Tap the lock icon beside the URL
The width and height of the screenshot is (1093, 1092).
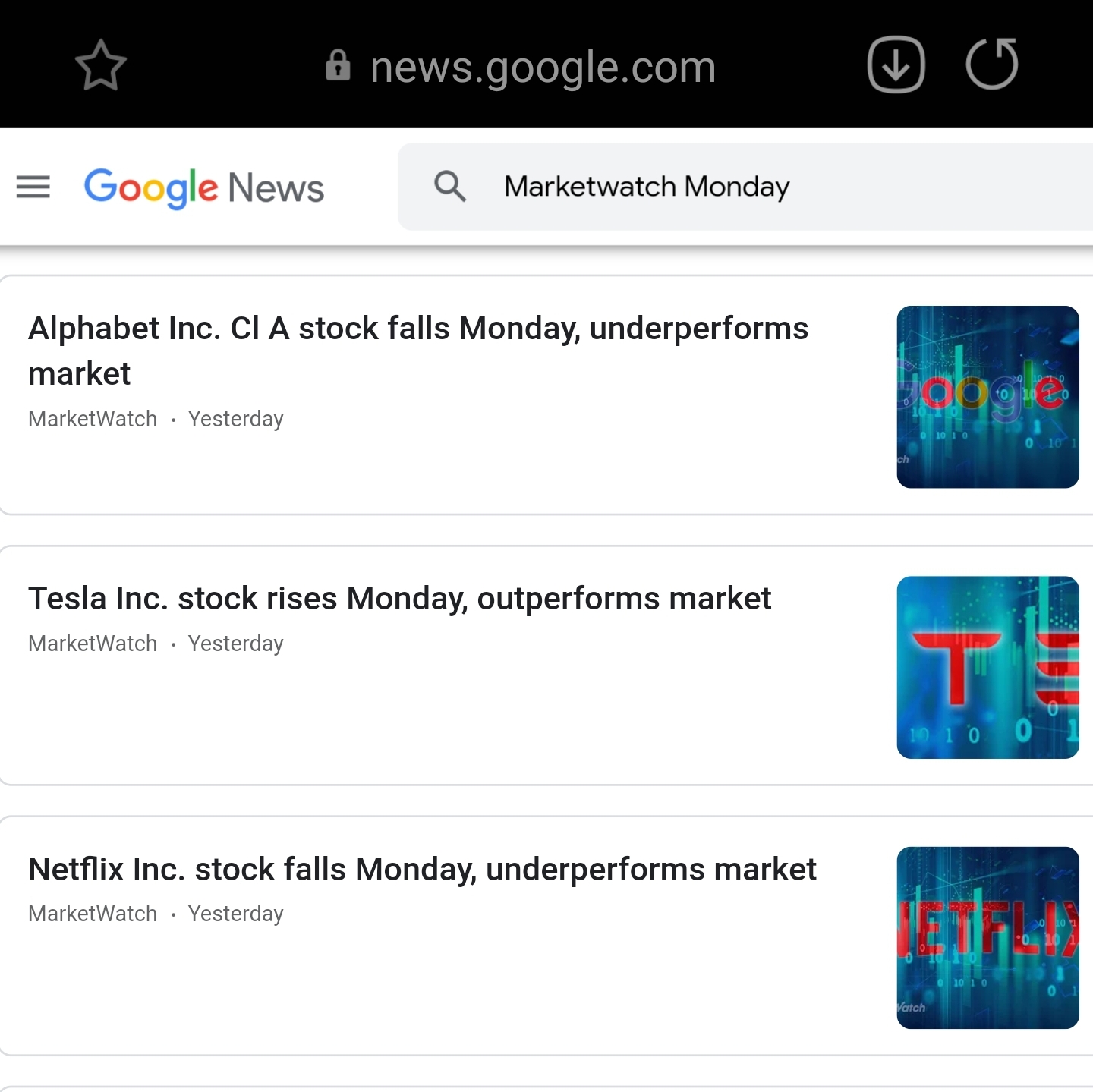338,66
